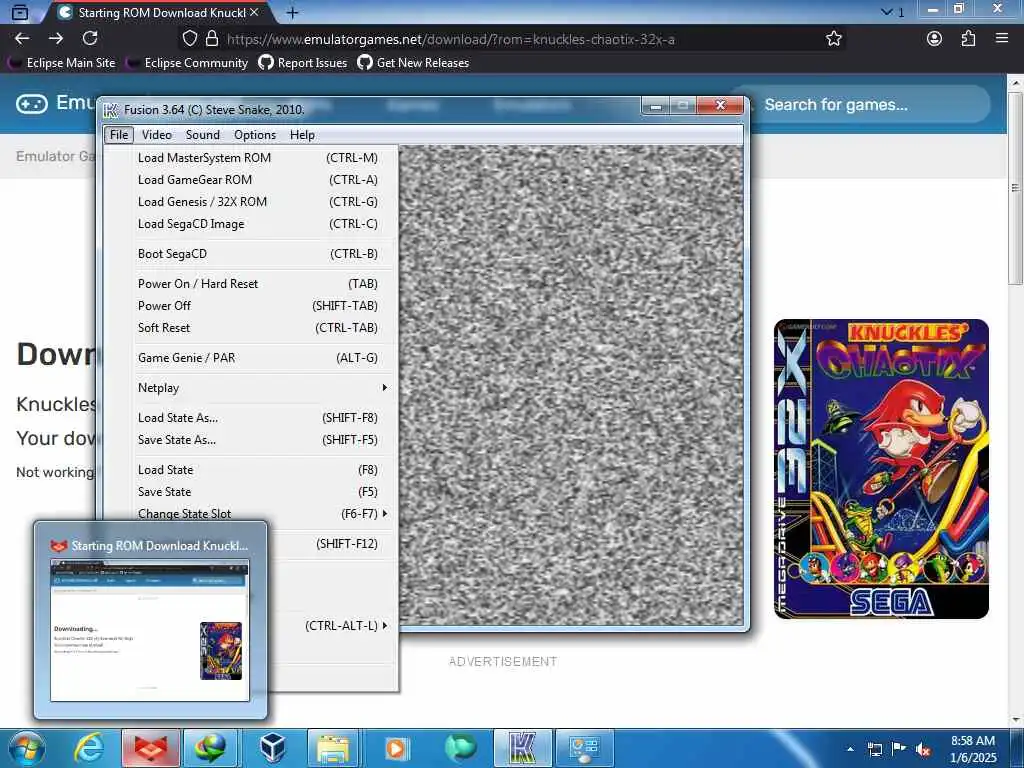Screen dimensions: 1024x768
Task: Click the Knuckles Chaotix cover image
Action: click(x=881, y=469)
